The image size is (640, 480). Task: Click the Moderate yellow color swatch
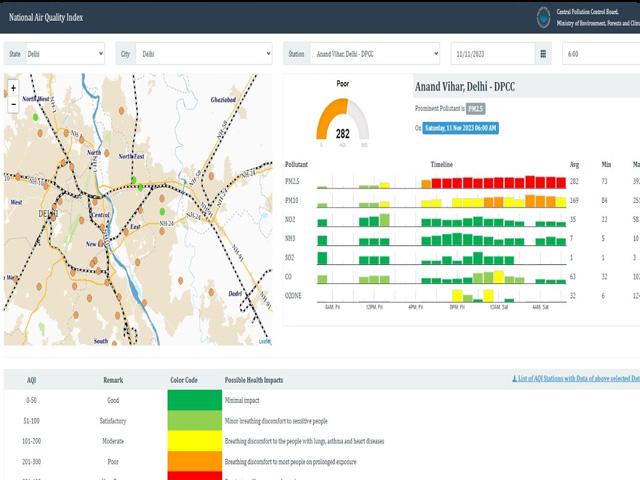pyautogui.click(x=195, y=441)
